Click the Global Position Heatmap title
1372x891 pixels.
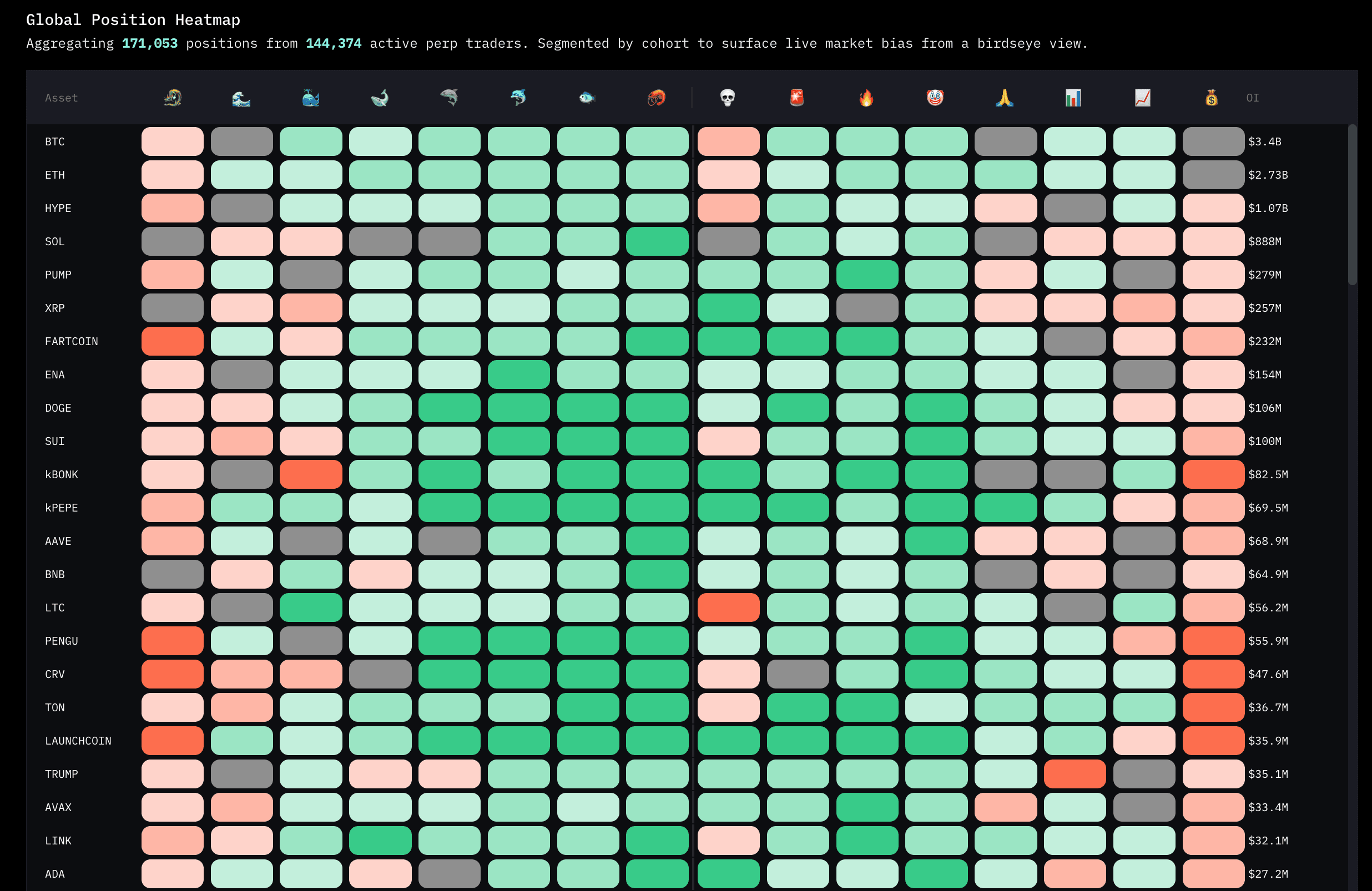[133, 19]
